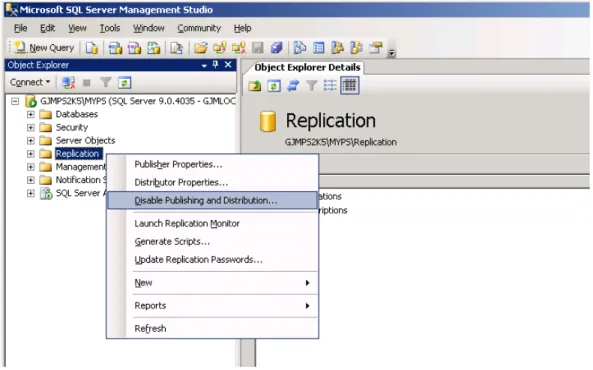Select the Databases tree item

pos(77,114)
